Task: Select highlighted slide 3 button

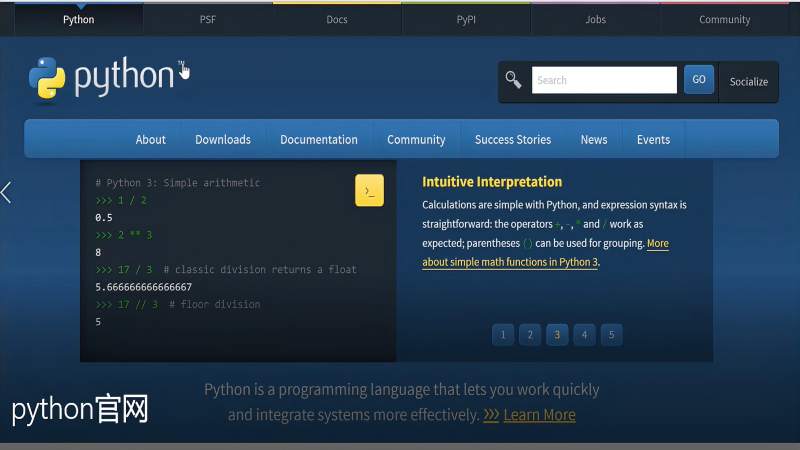Action: 557,335
